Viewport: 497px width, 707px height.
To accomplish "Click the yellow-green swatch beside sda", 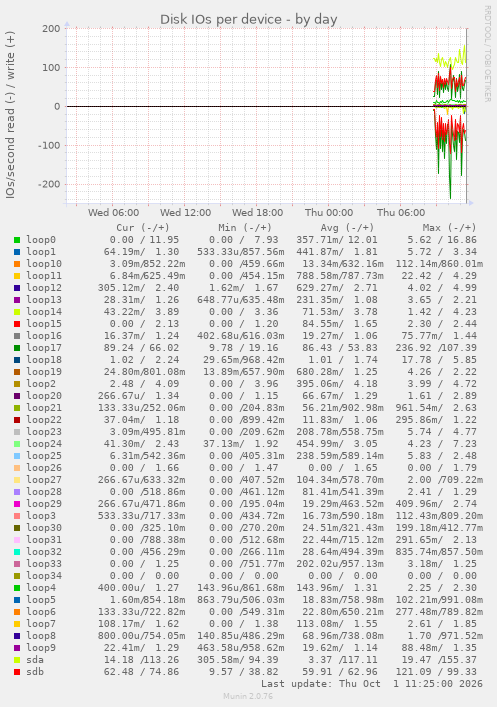I will [17, 660].
